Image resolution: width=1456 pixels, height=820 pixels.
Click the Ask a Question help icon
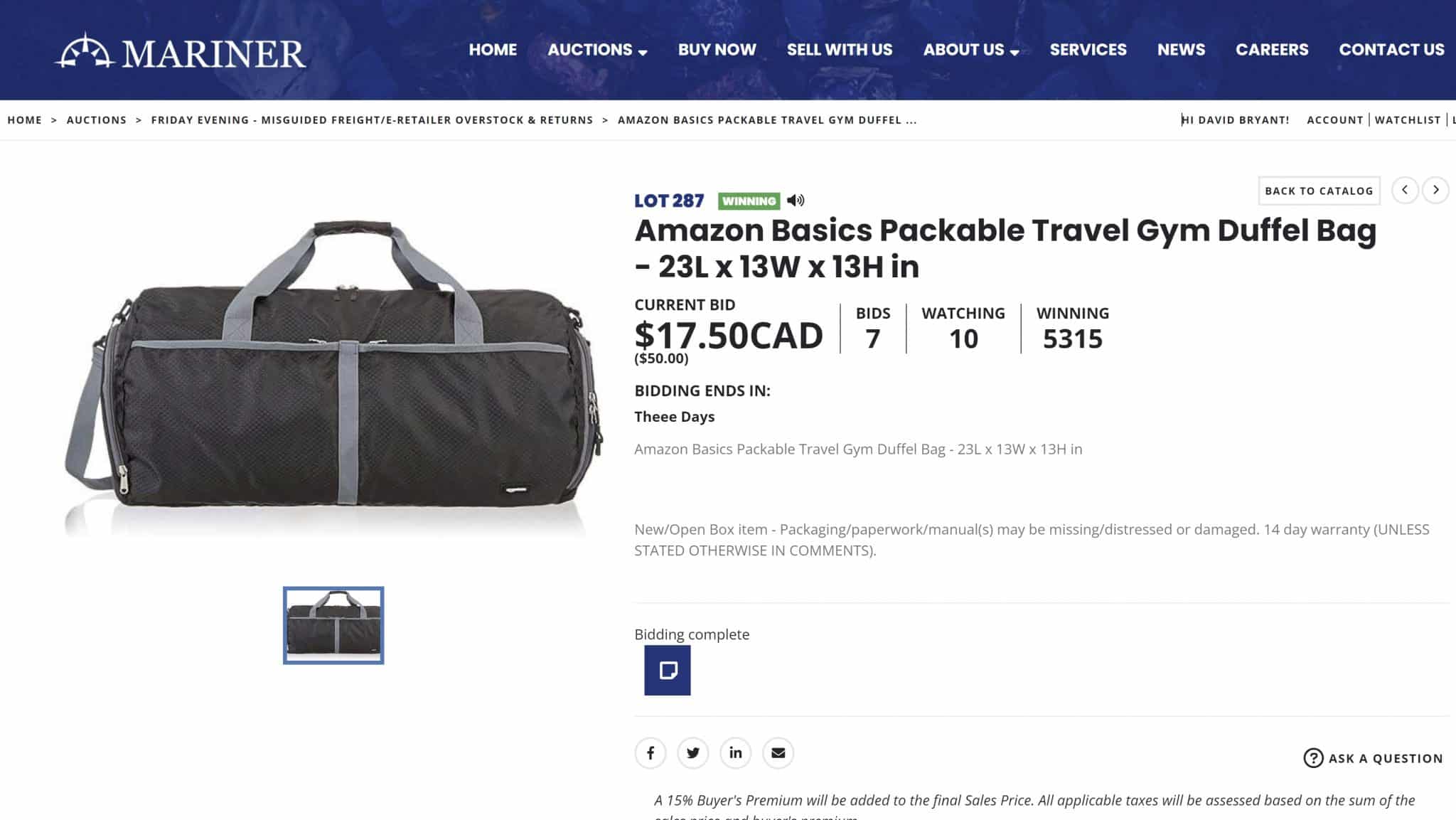click(x=1313, y=758)
